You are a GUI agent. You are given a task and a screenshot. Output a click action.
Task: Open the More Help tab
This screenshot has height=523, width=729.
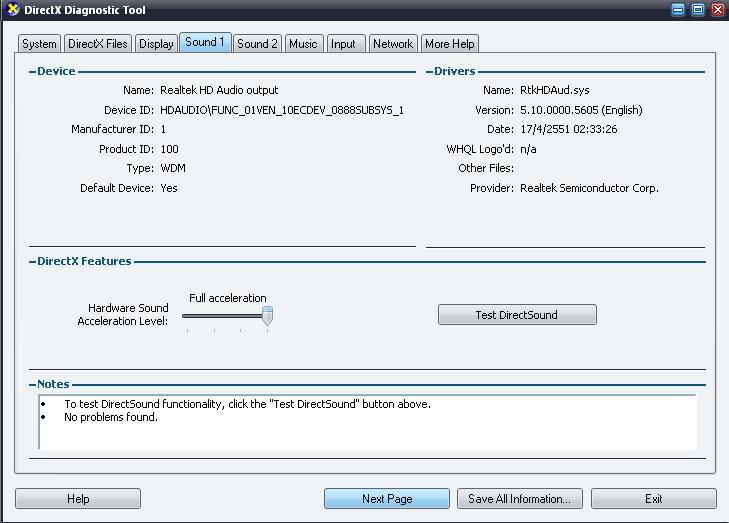coord(450,44)
